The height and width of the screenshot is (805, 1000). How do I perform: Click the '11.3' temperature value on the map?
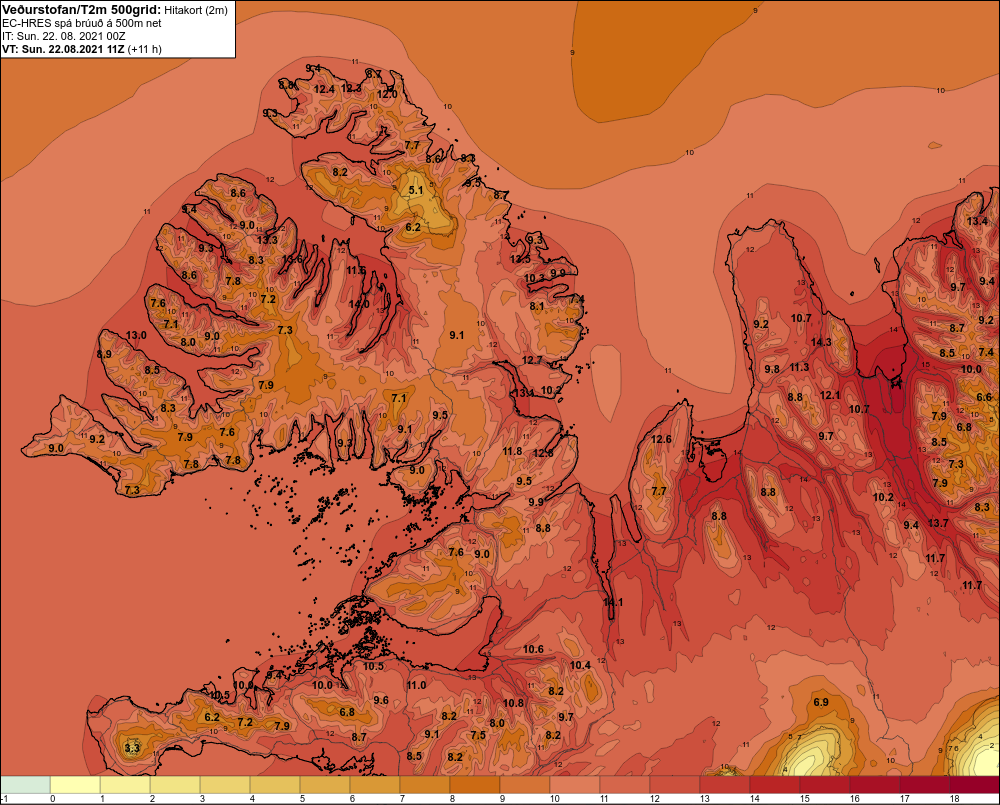[799, 367]
